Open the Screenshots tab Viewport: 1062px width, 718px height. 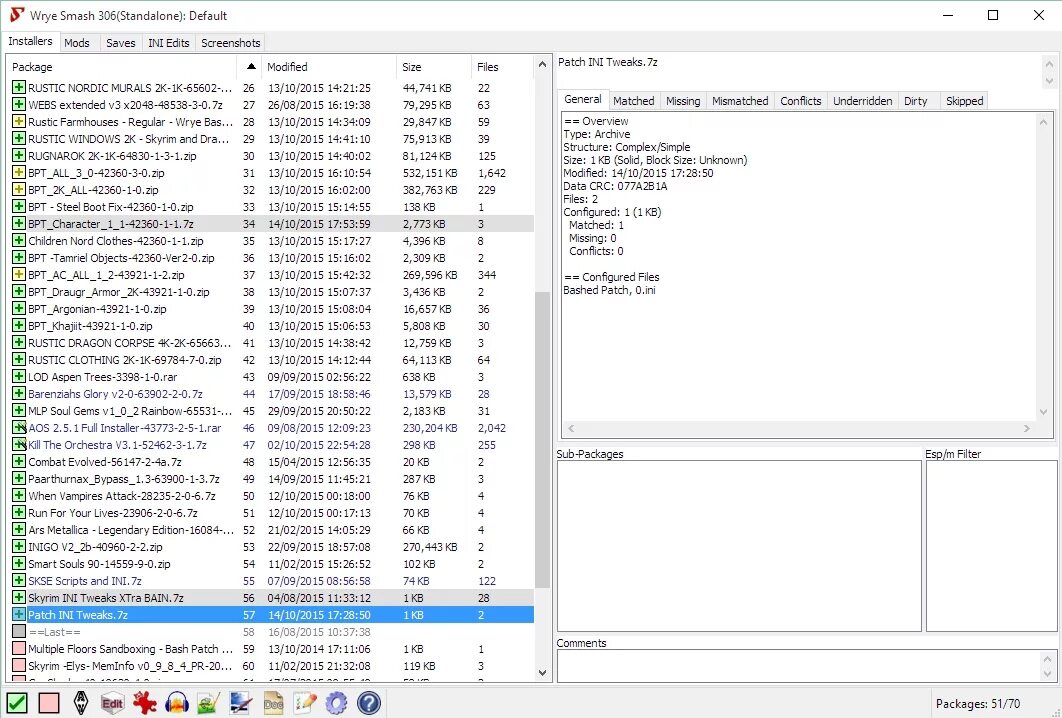(x=230, y=43)
